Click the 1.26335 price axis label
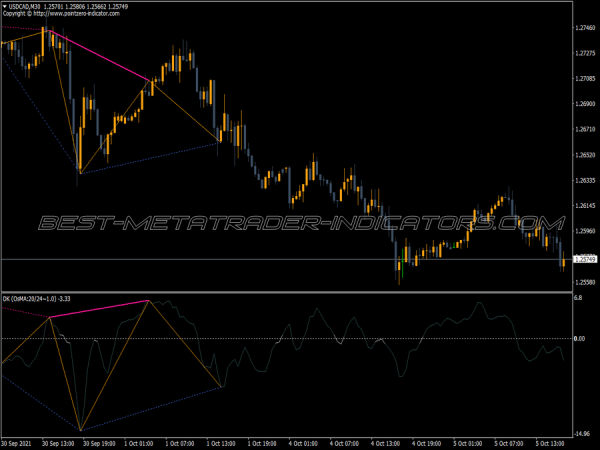Image resolution: width=600 pixels, height=450 pixels. click(x=585, y=180)
